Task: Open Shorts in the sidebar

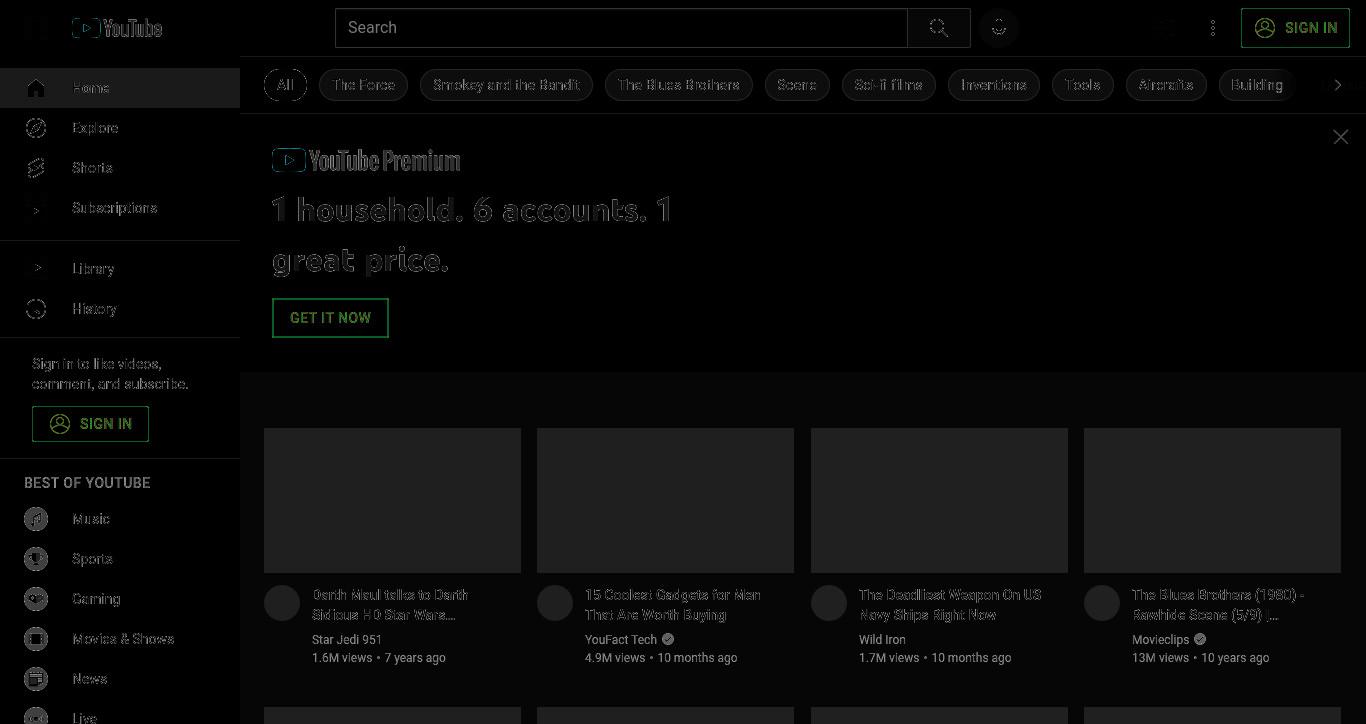Action: point(120,168)
